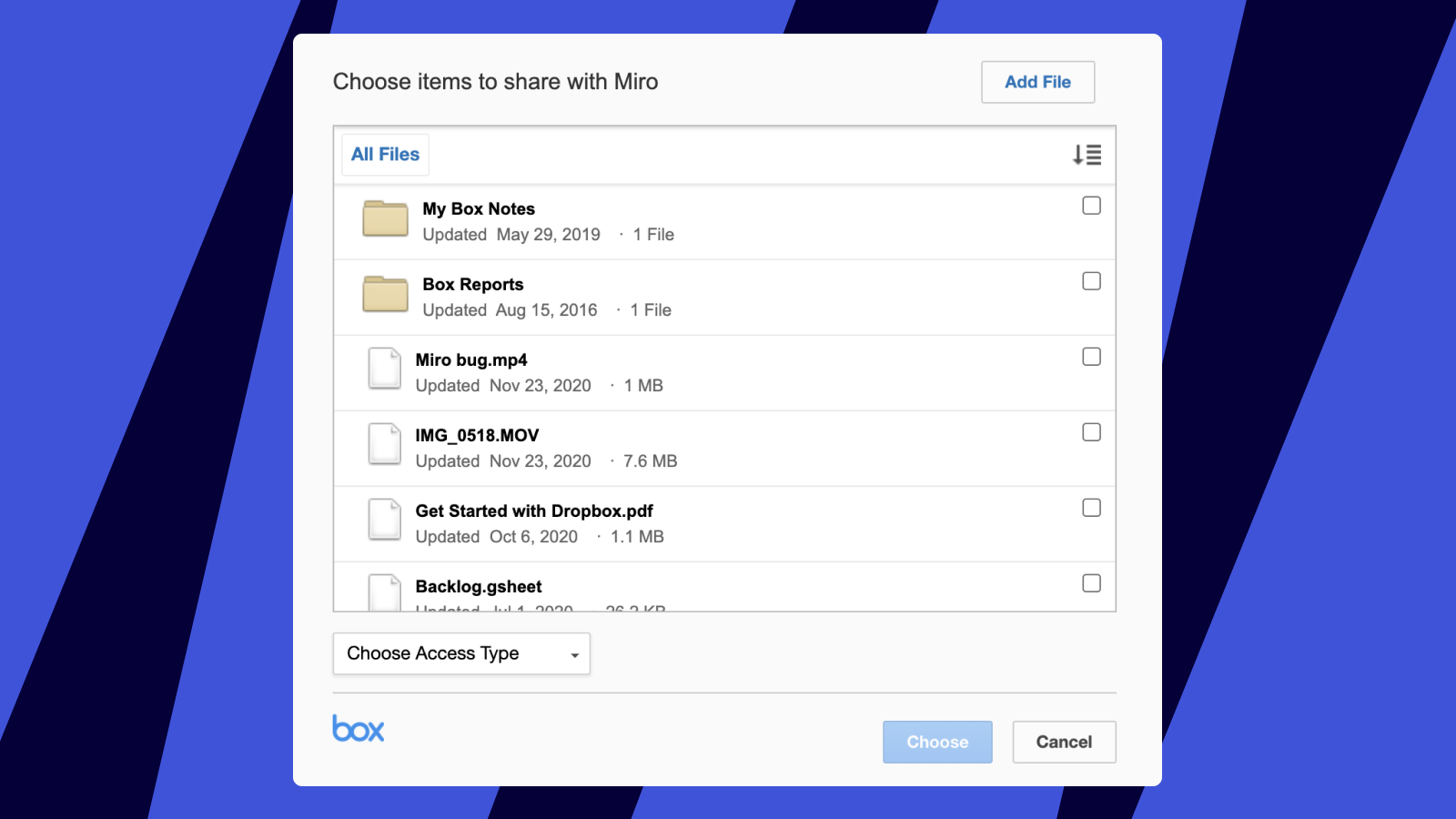Click the Box logo
The height and width of the screenshot is (819, 1456).
click(359, 729)
